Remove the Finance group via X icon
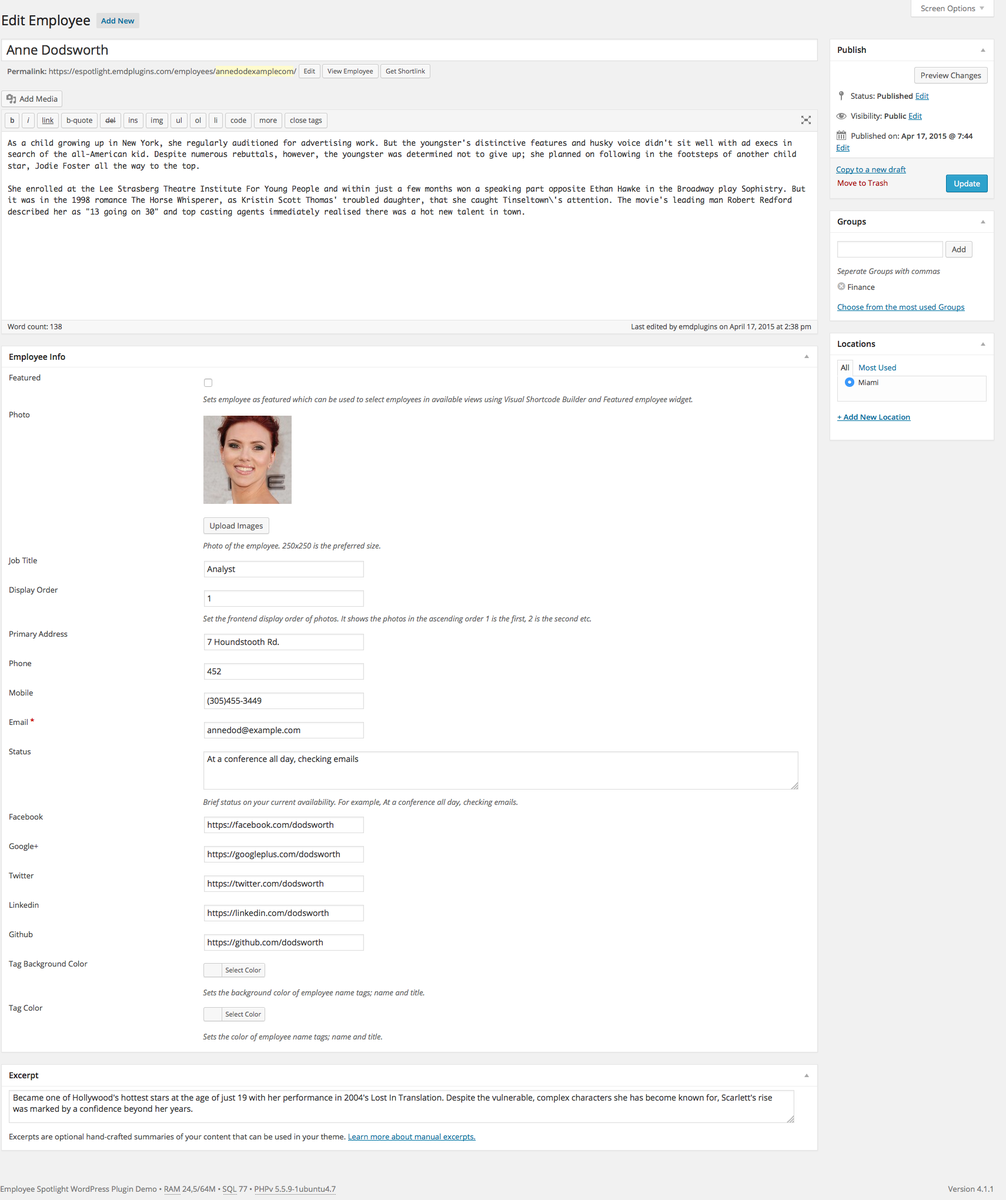The height and width of the screenshot is (1200, 1006). (842, 287)
